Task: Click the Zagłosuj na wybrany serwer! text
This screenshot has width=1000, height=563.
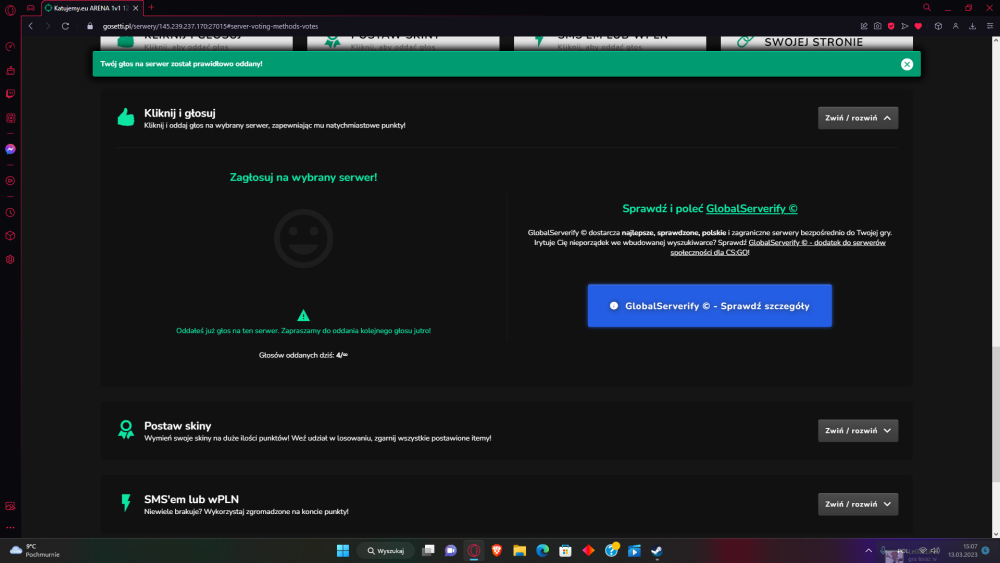Action: [x=303, y=177]
